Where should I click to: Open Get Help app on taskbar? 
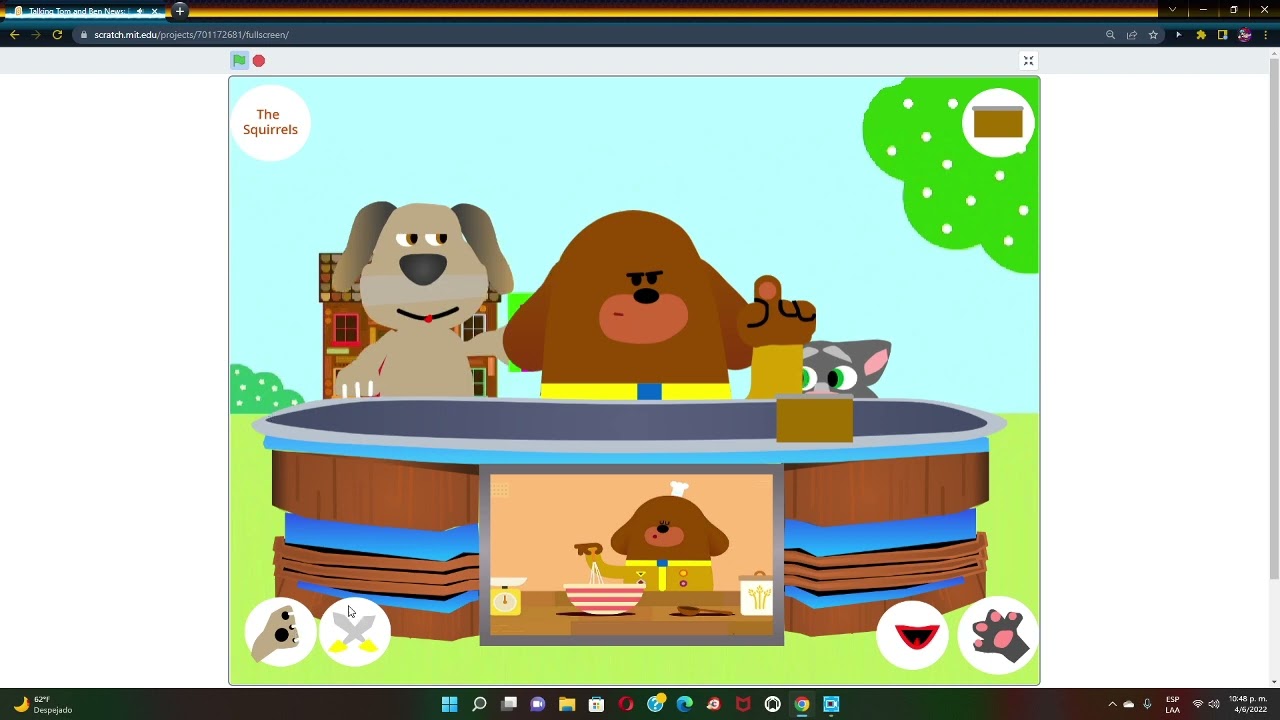[655, 704]
